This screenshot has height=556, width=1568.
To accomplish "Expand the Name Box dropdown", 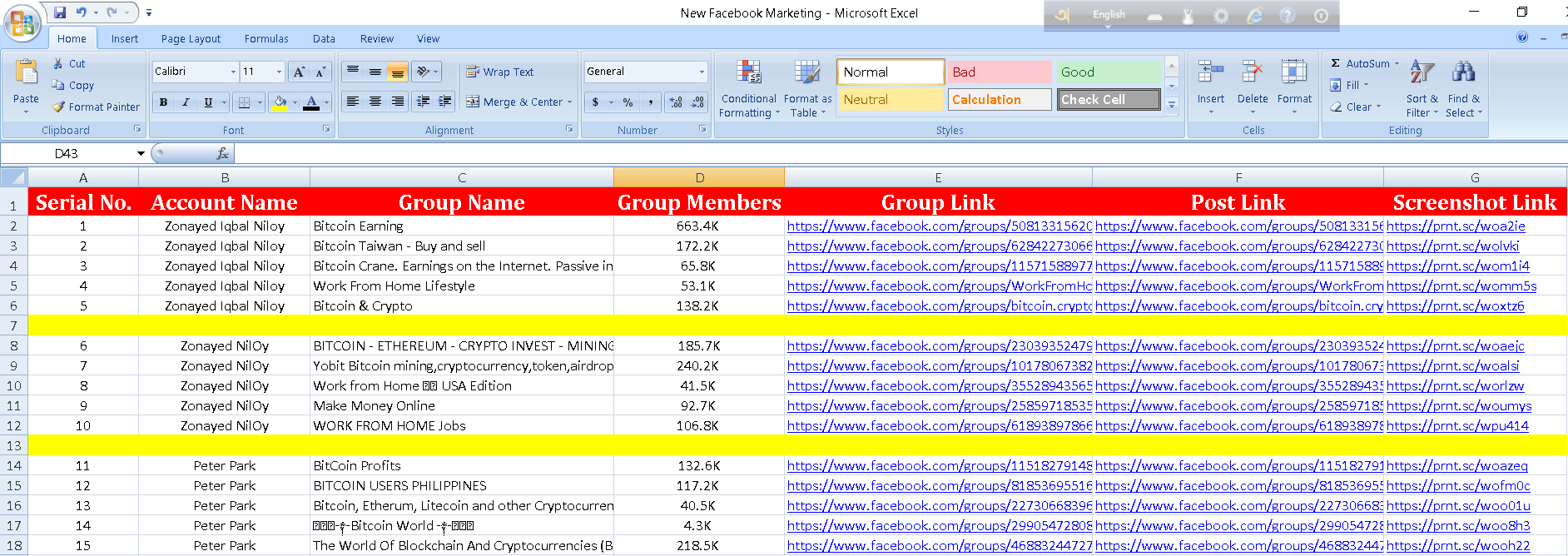I will (141, 154).
